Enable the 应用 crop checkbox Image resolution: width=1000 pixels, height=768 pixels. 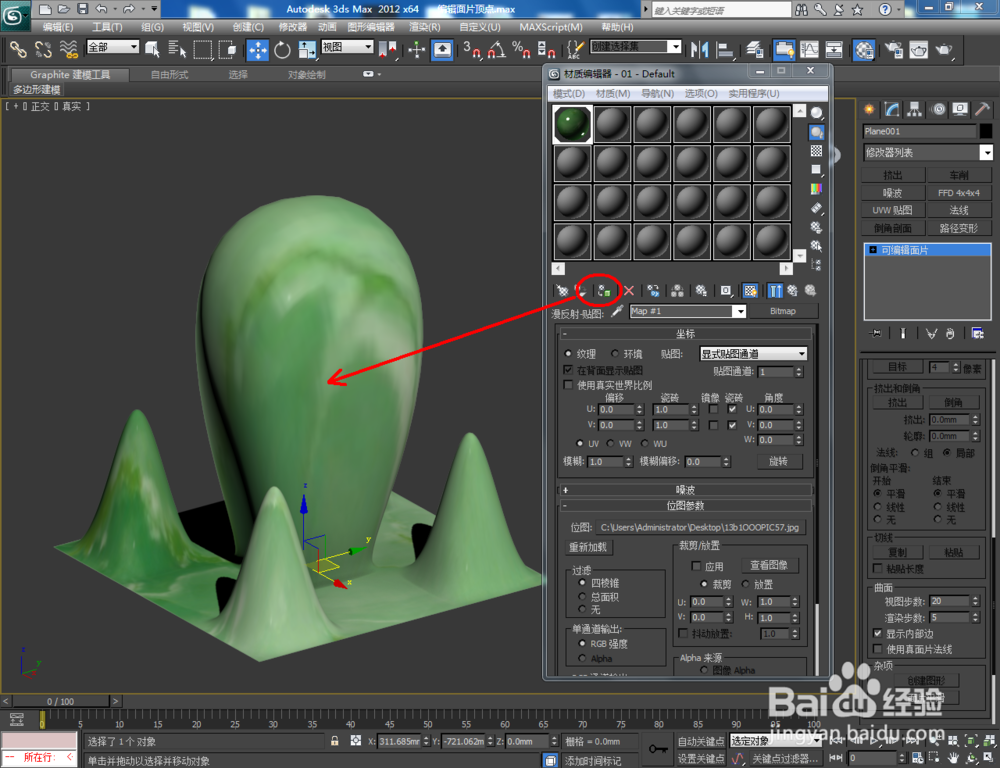point(696,566)
